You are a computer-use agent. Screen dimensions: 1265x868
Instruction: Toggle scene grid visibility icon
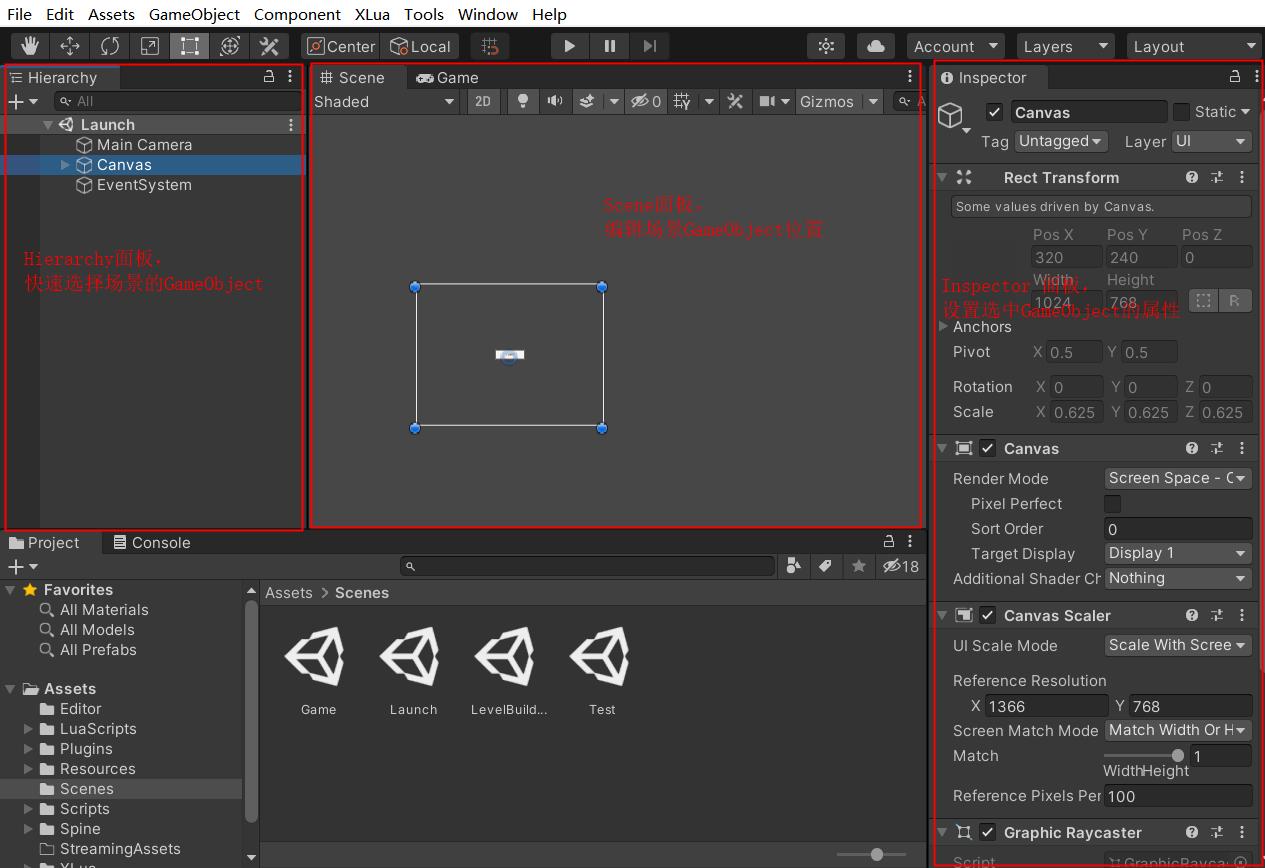coord(682,101)
